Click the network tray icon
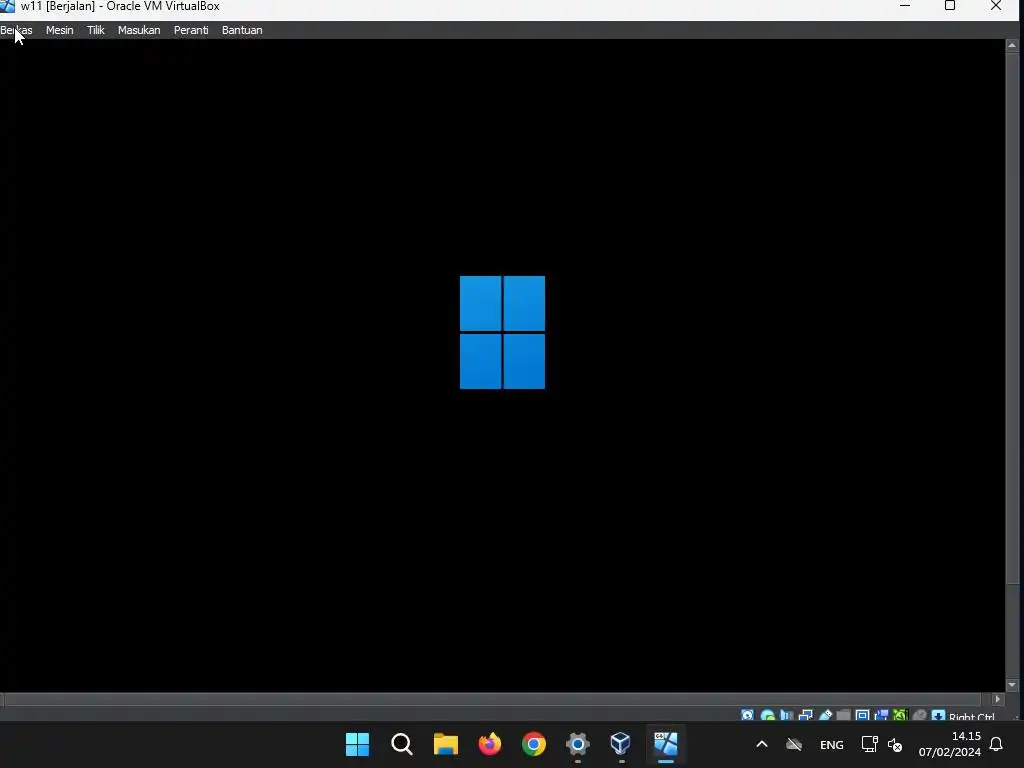The height and width of the screenshot is (768, 1024). [869, 744]
